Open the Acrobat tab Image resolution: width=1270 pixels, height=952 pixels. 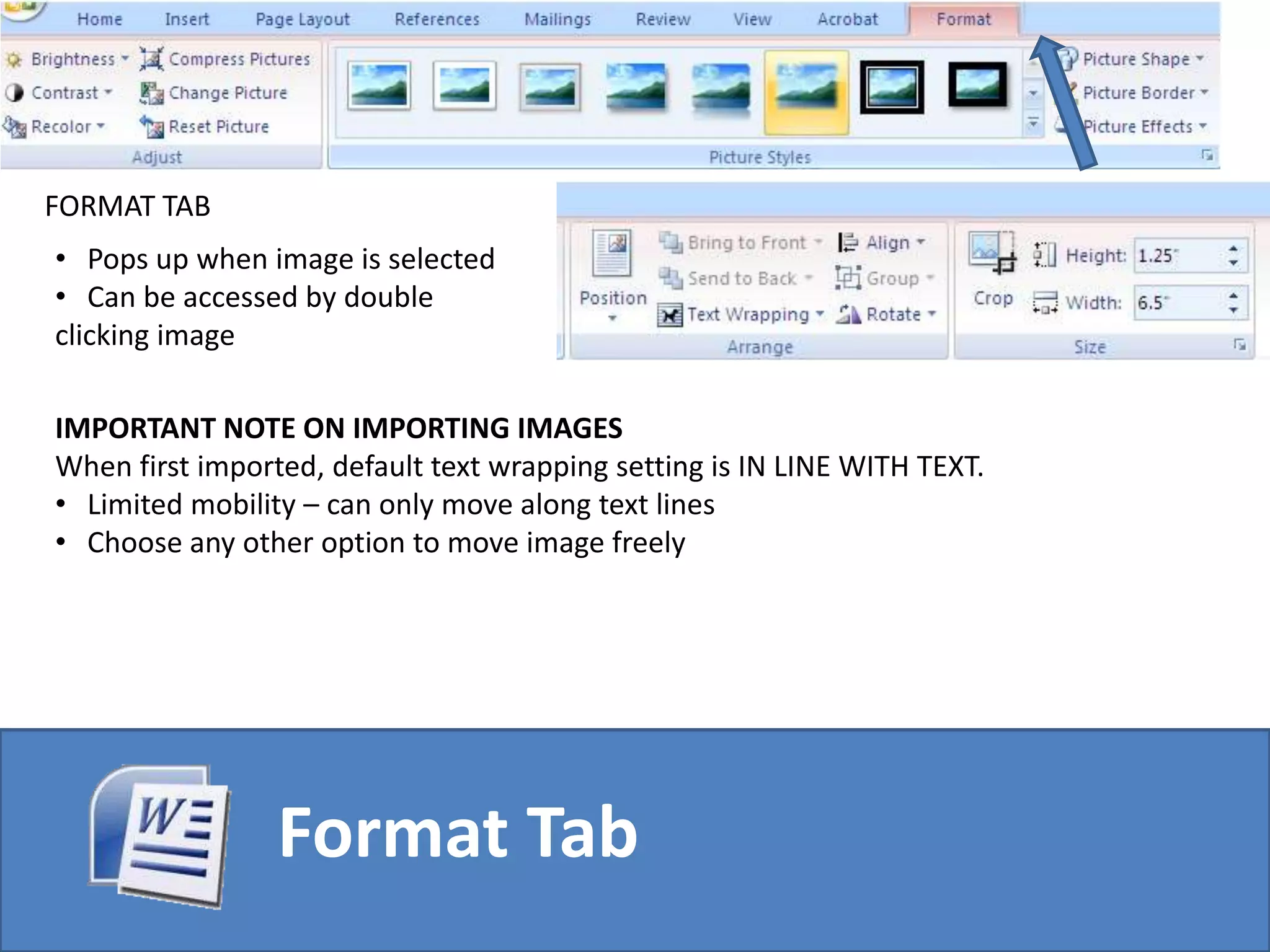coord(847,19)
